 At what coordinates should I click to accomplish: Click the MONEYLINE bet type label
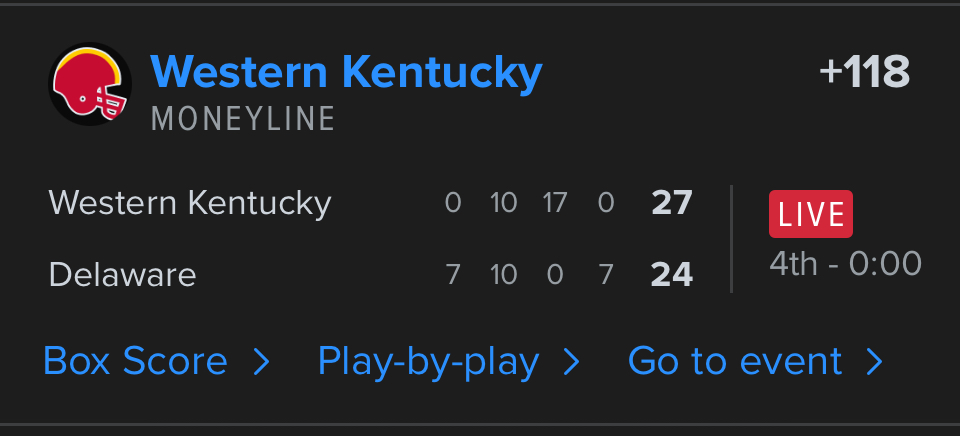[243, 119]
